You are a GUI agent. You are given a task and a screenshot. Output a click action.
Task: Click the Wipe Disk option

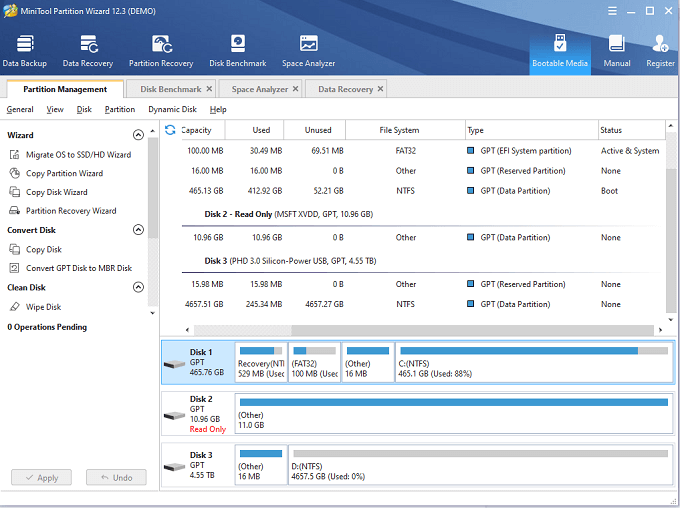point(43,307)
